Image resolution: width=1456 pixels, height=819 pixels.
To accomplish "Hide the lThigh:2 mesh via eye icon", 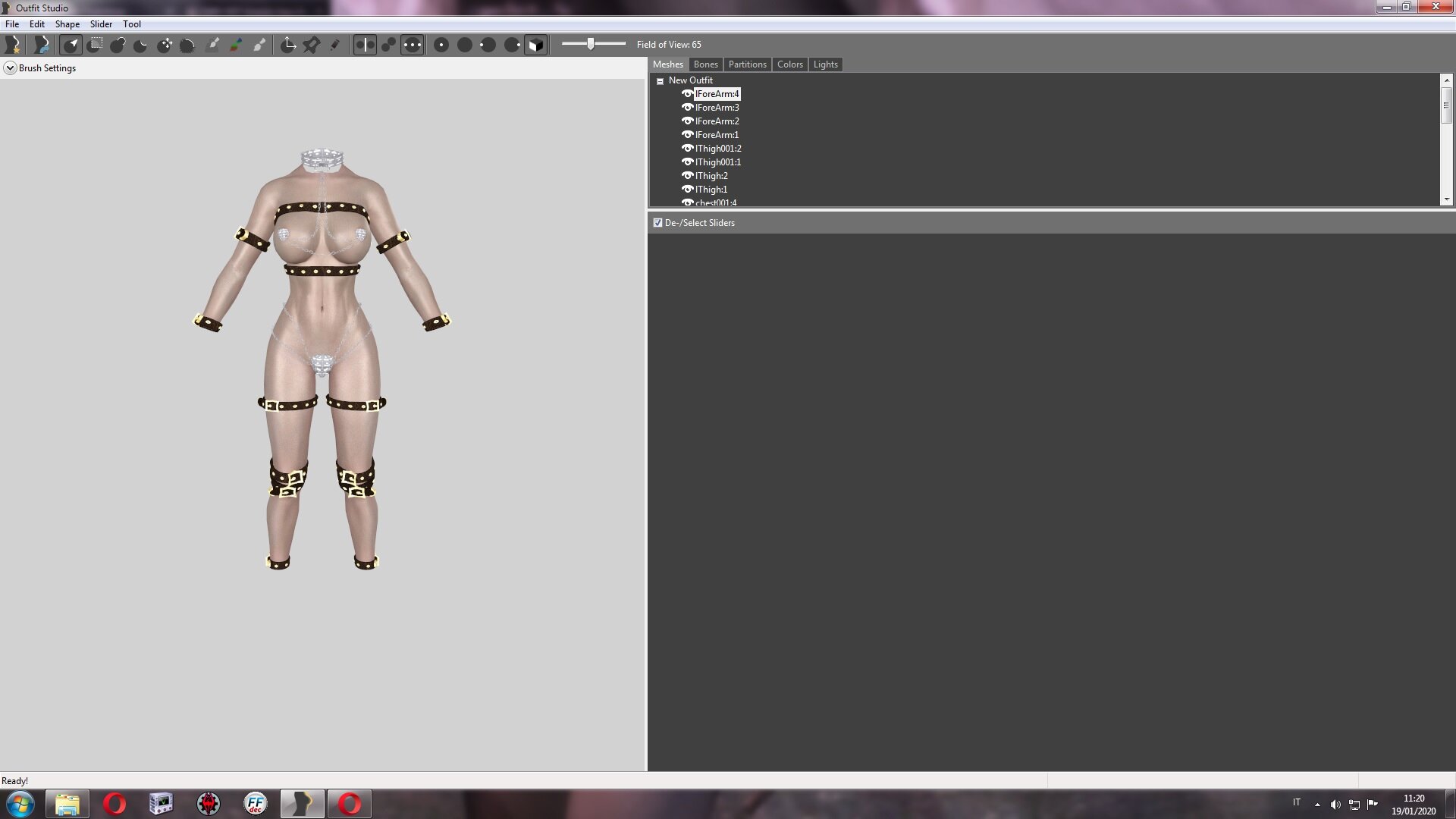I will tap(687, 176).
